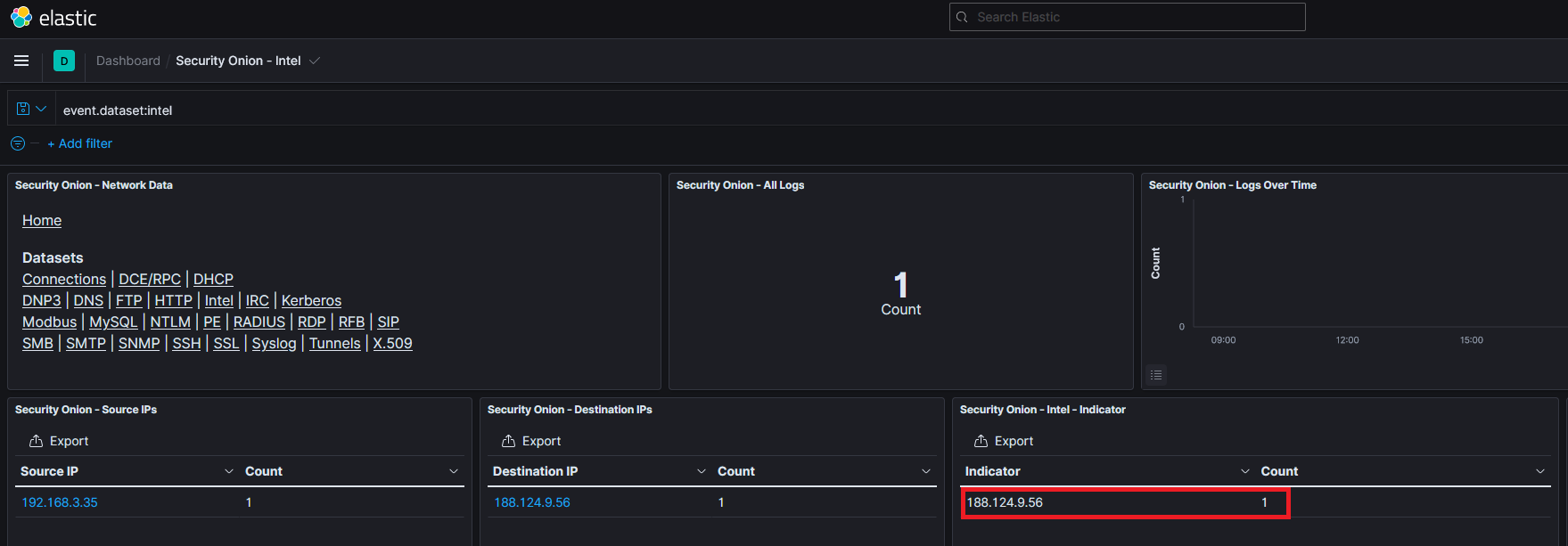The width and height of the screenshot is (1568, 546).
Task: Click Export in Intel Indicator panel
Action: pos(1004,441)
